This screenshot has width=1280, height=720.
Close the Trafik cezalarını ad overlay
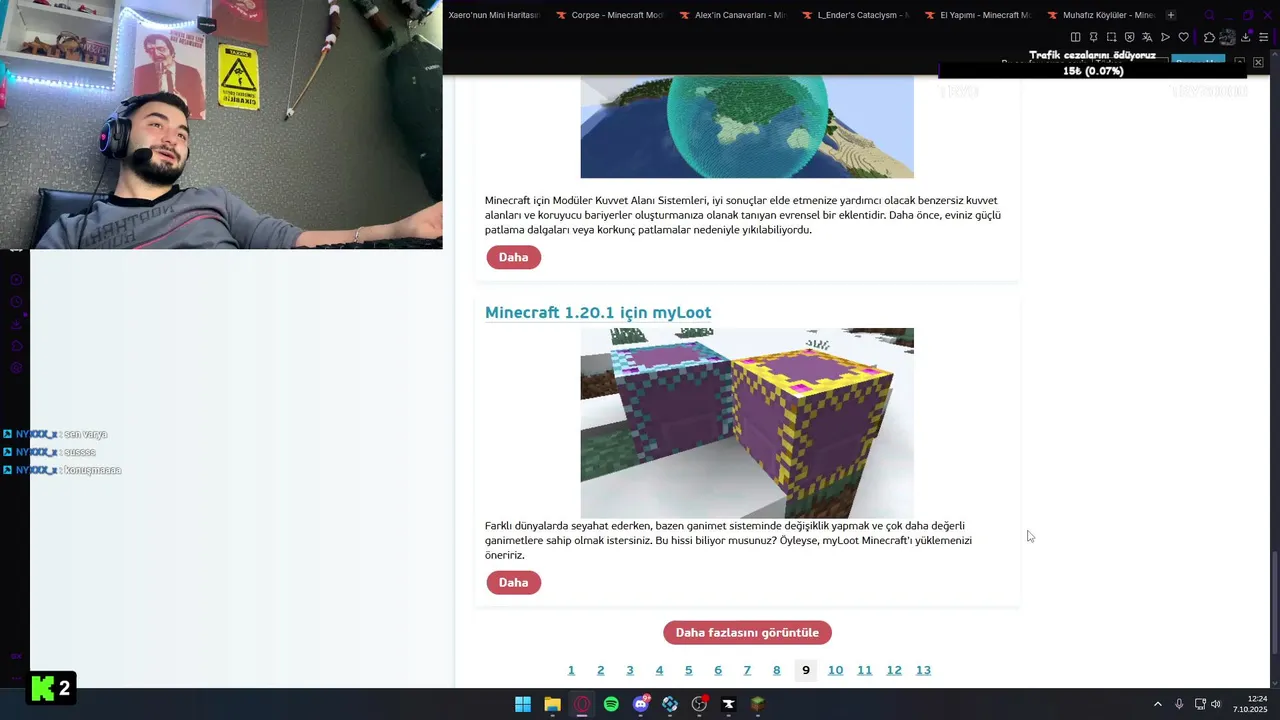(x=1258, y=62)
